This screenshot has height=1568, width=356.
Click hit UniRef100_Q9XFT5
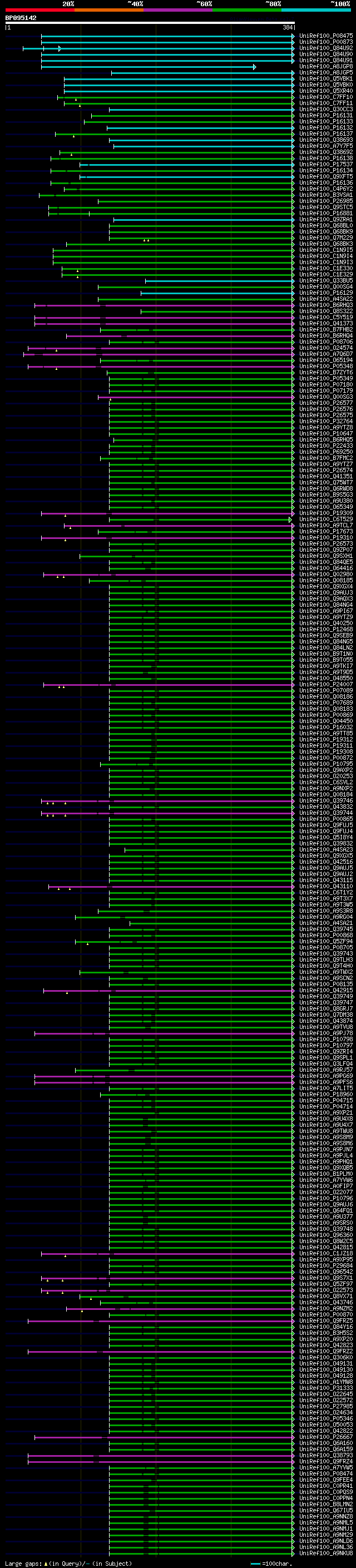tap(326, 176)
